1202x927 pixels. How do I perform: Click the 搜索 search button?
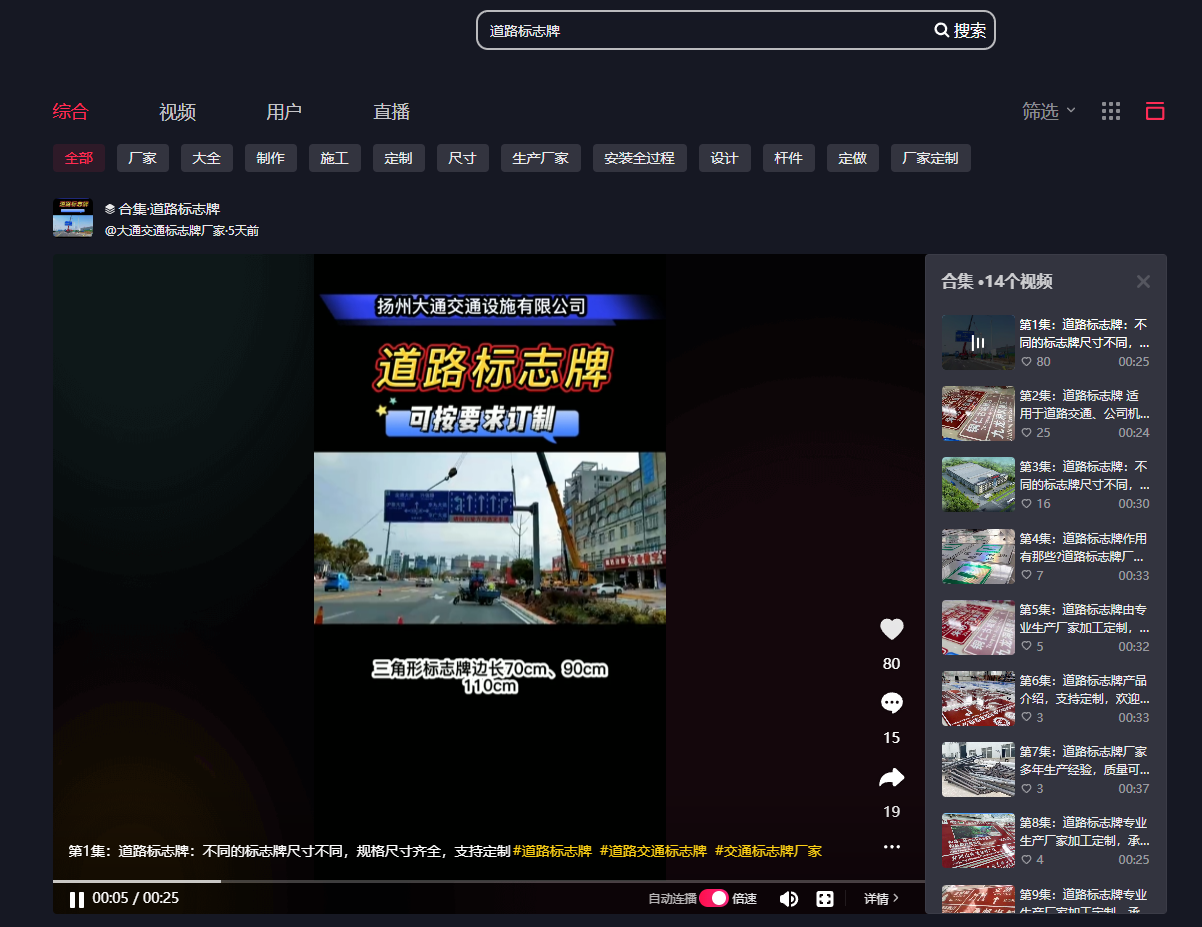tap(960, 30)
